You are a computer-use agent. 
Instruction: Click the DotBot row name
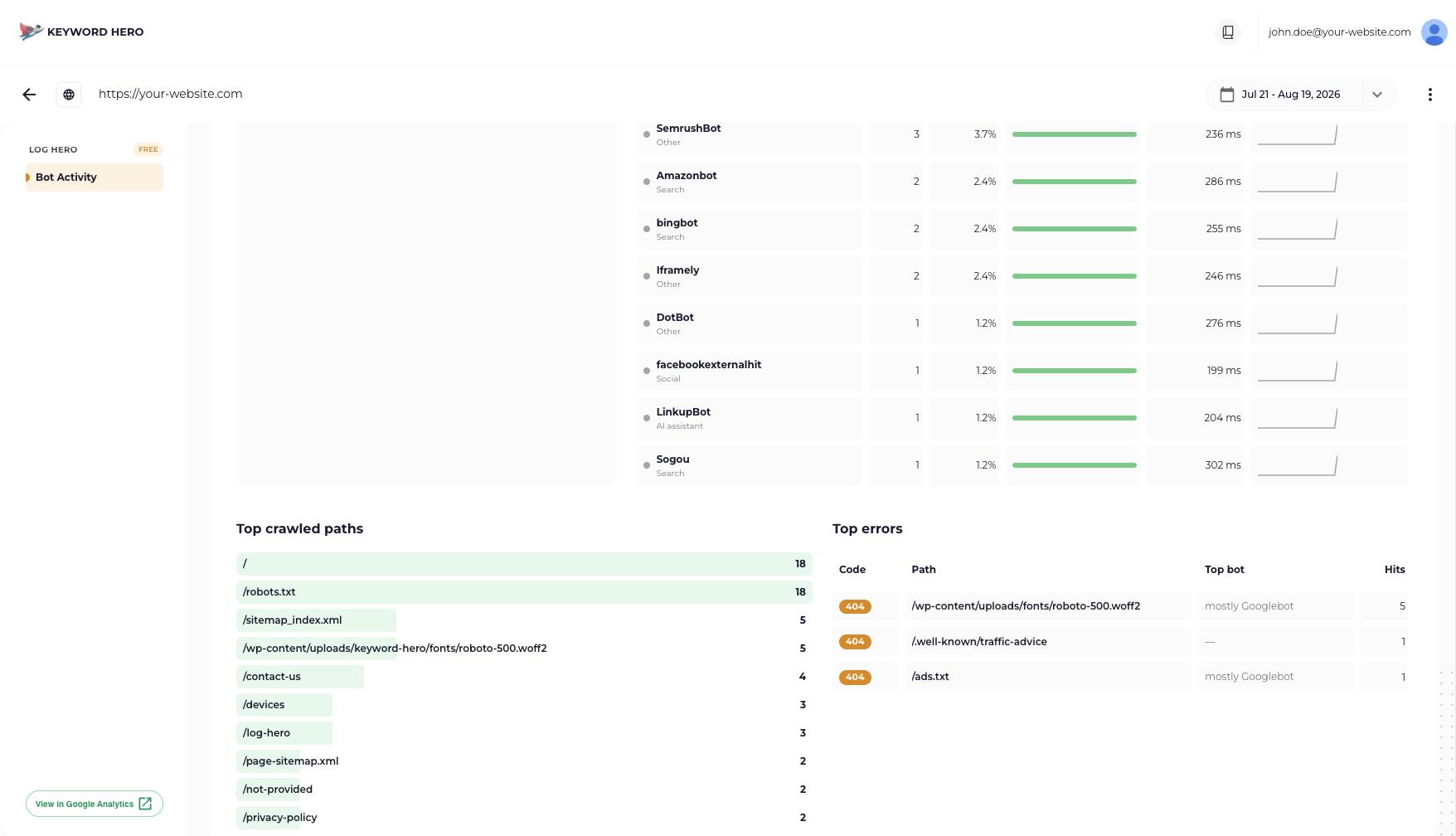(x=675, y=318)
